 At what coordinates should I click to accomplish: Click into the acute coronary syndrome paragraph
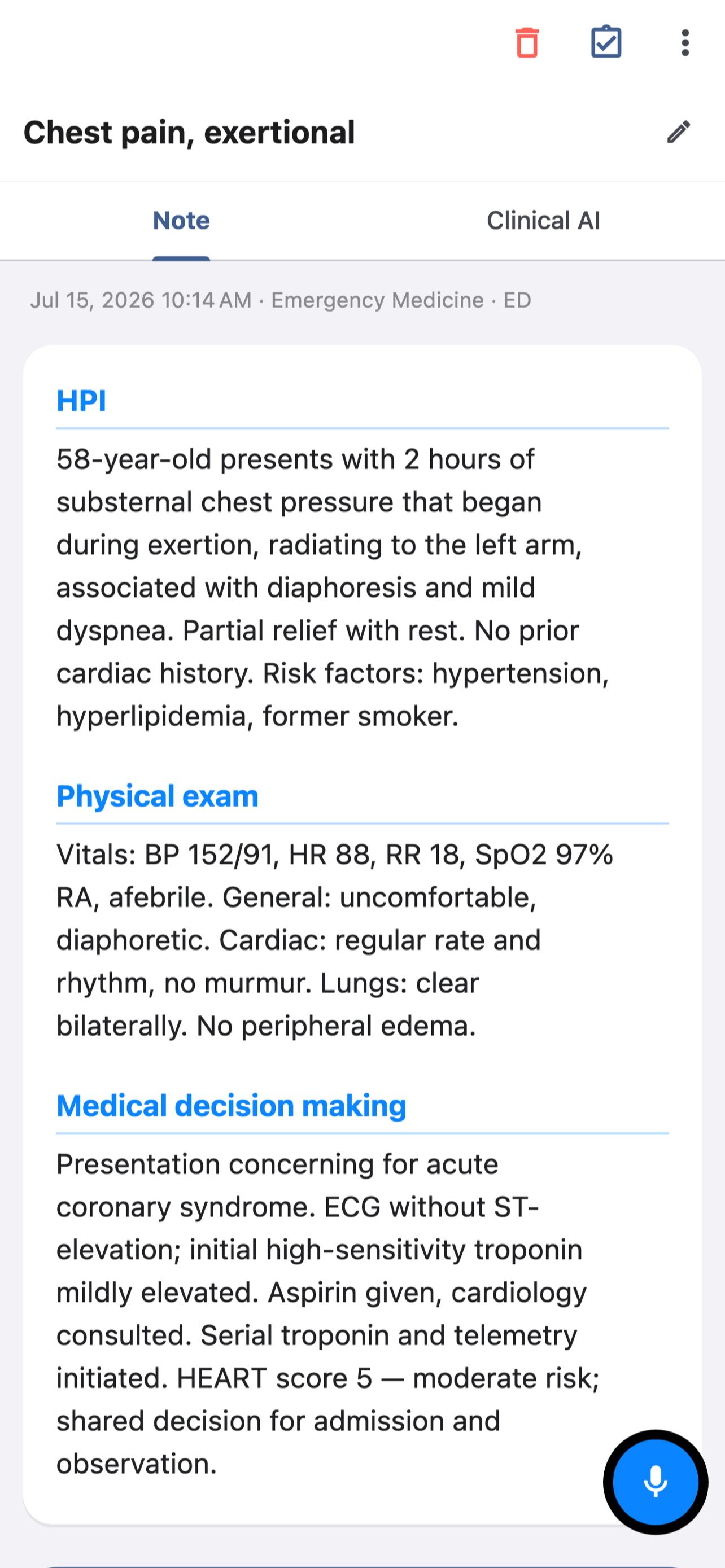[329, 1313]
